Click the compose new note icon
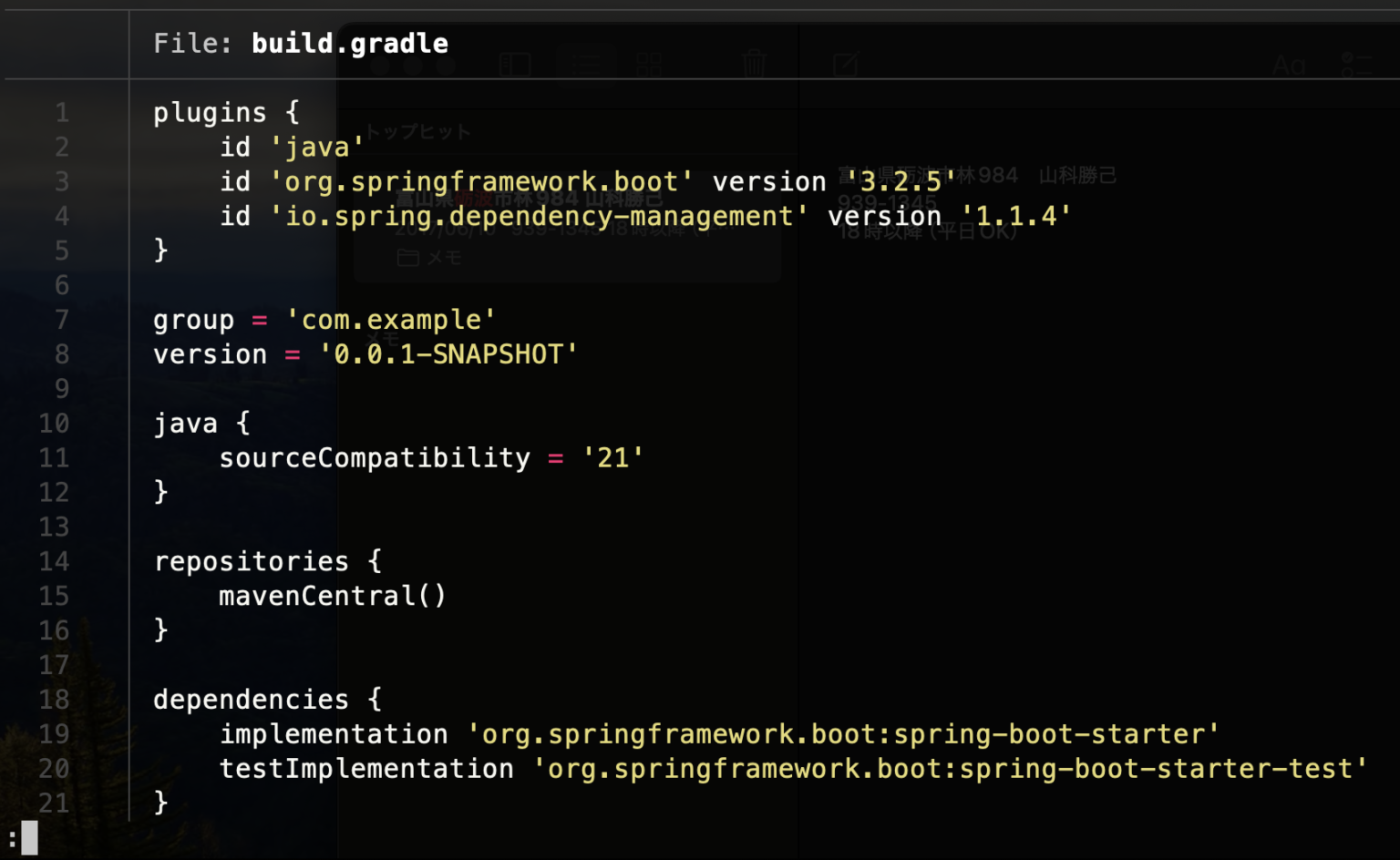The height and width of the screenshot is (860, 1400). coord(845,65)
